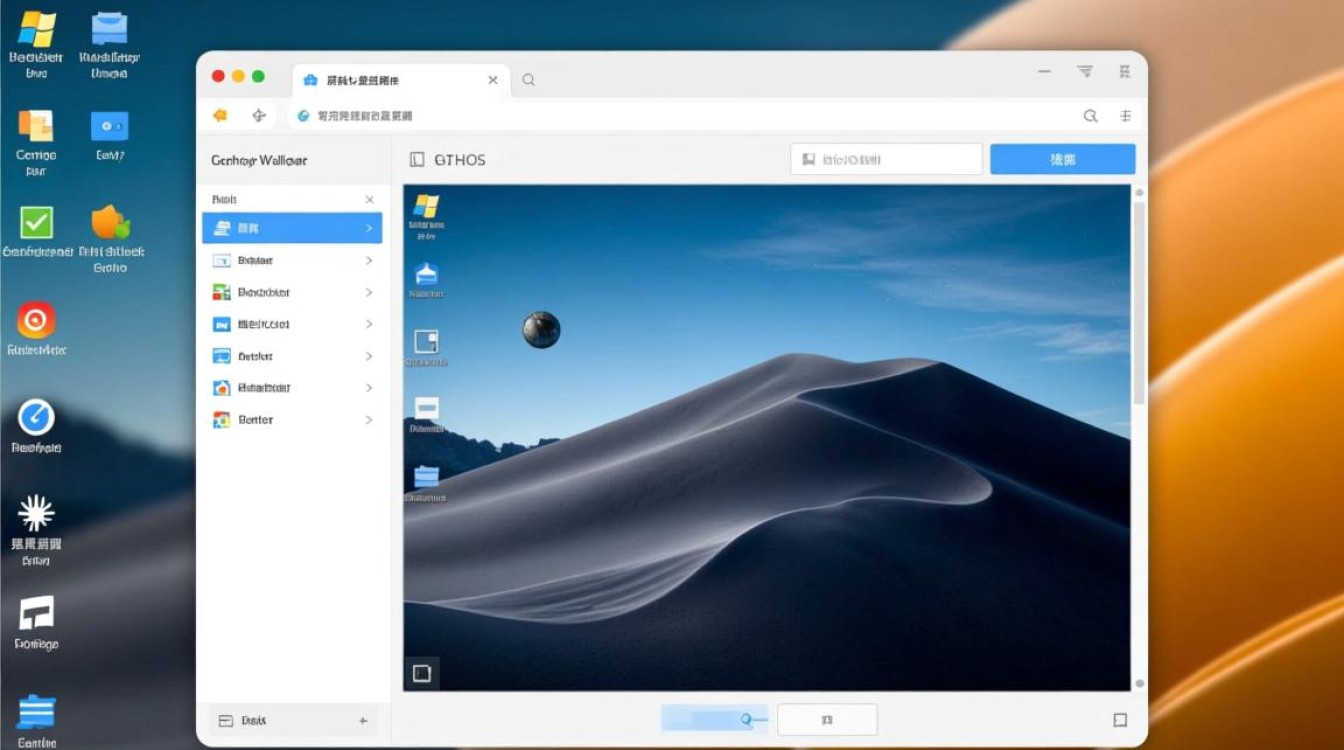1344x750 pixels.
Task: Click the input field beside GTHOS header
Action: [886, 160]
